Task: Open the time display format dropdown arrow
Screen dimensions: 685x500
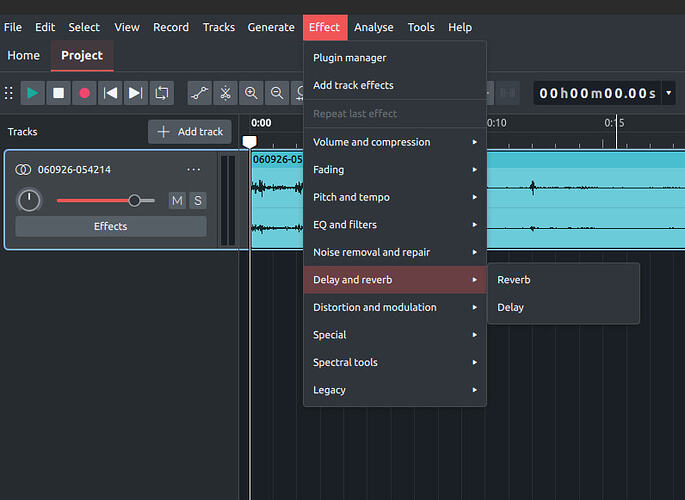Action: [x=668, y=93]
